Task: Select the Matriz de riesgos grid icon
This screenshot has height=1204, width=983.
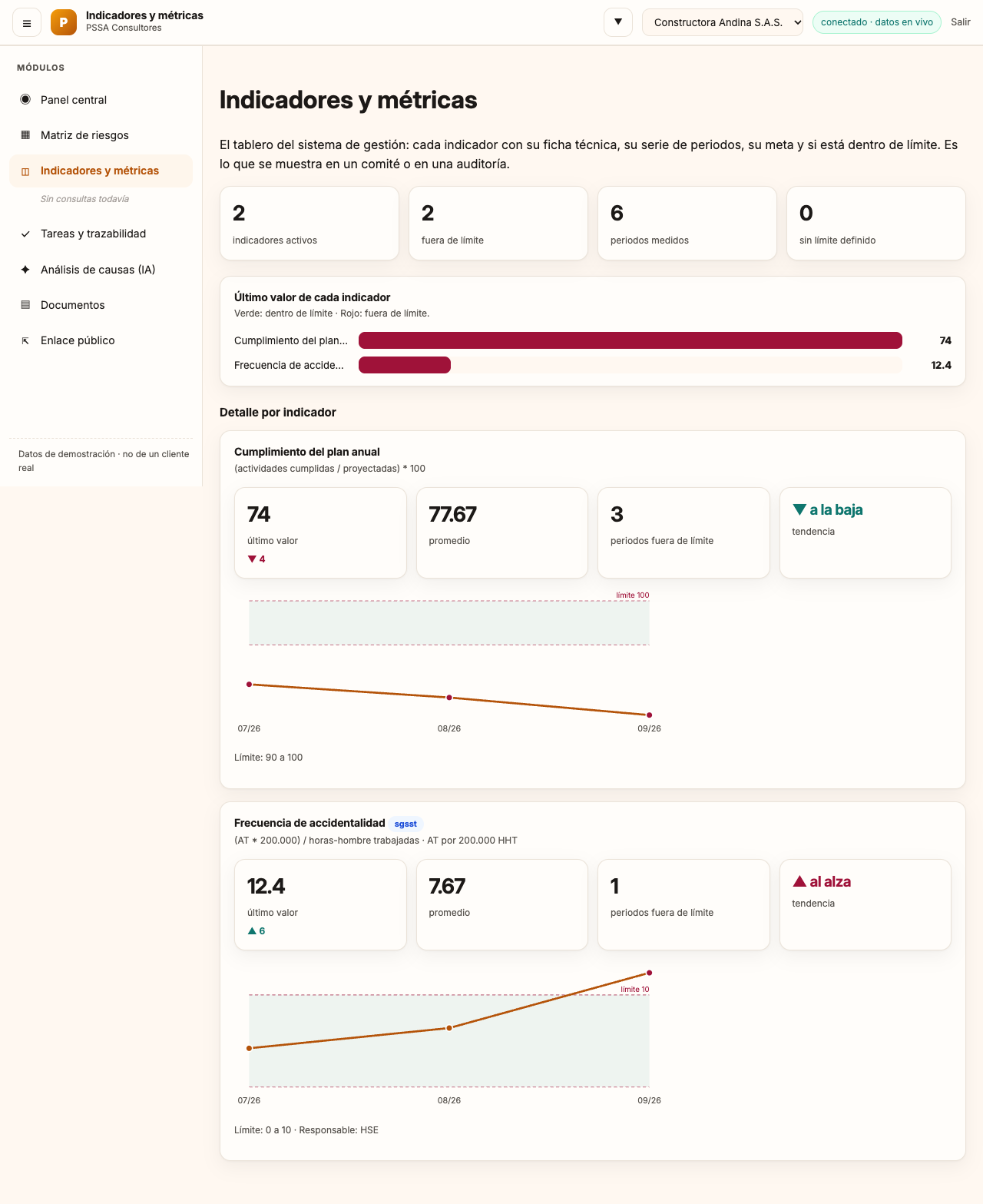Action: point(25,134)
